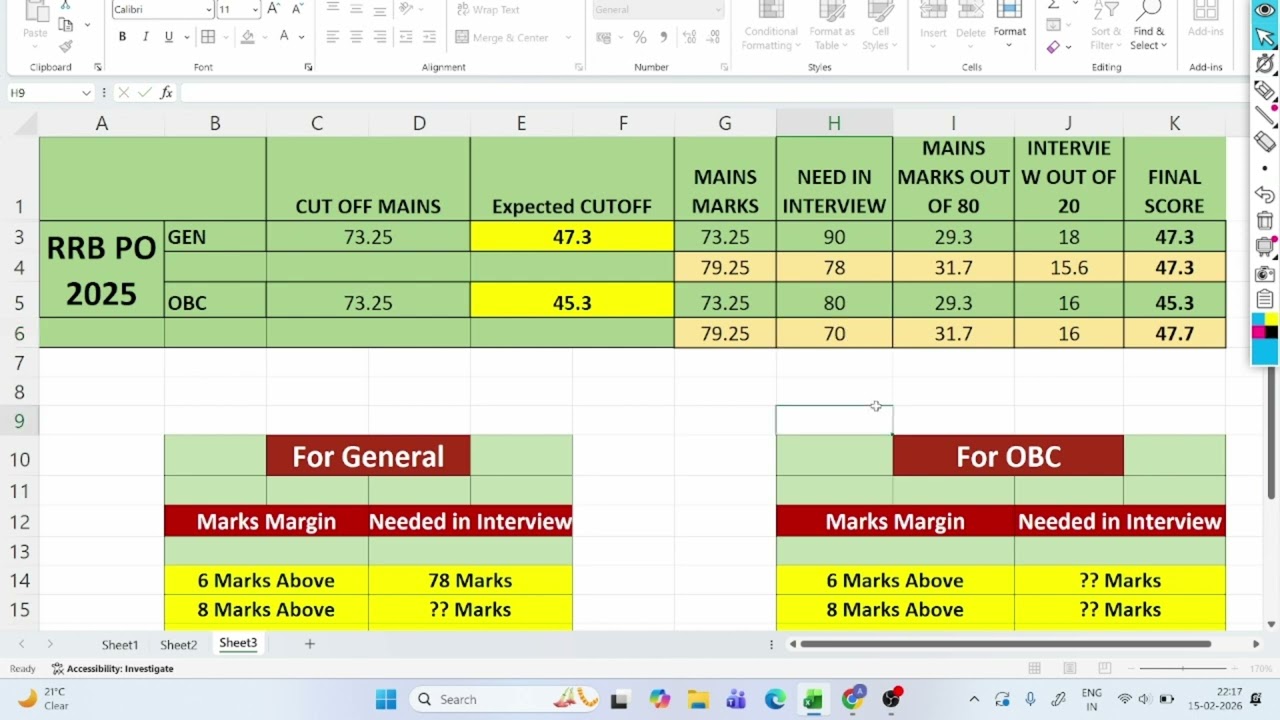This screenshot has width=1280, height=720.
Task: Select the cursor arrow annotation tool
Action: pos(1265,37)
